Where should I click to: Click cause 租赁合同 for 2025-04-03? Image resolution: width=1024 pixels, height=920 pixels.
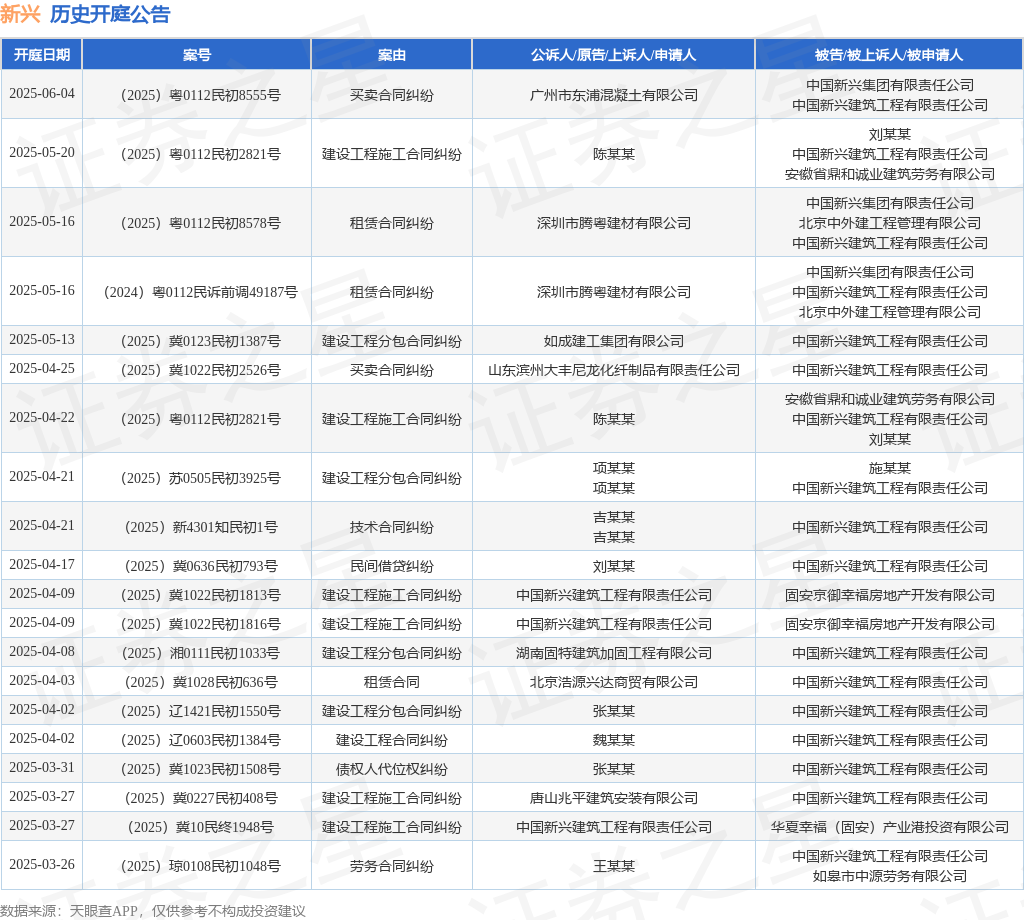[x=392, y=682]
